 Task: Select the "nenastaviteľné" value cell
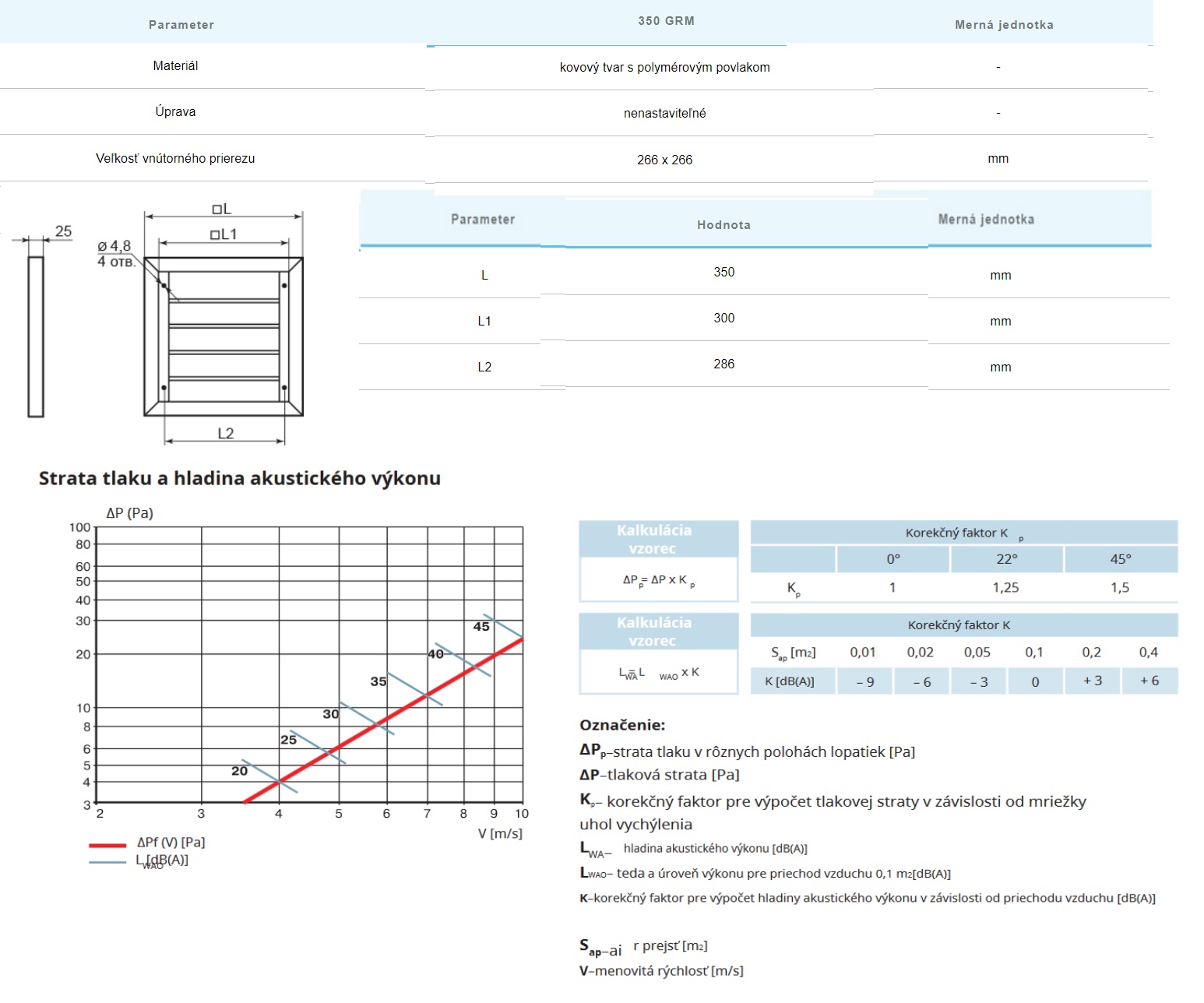[664, 114]
